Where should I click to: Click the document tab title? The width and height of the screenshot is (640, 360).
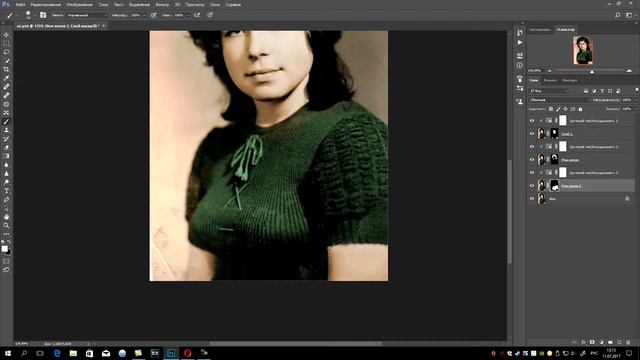[x=58, y=26]
